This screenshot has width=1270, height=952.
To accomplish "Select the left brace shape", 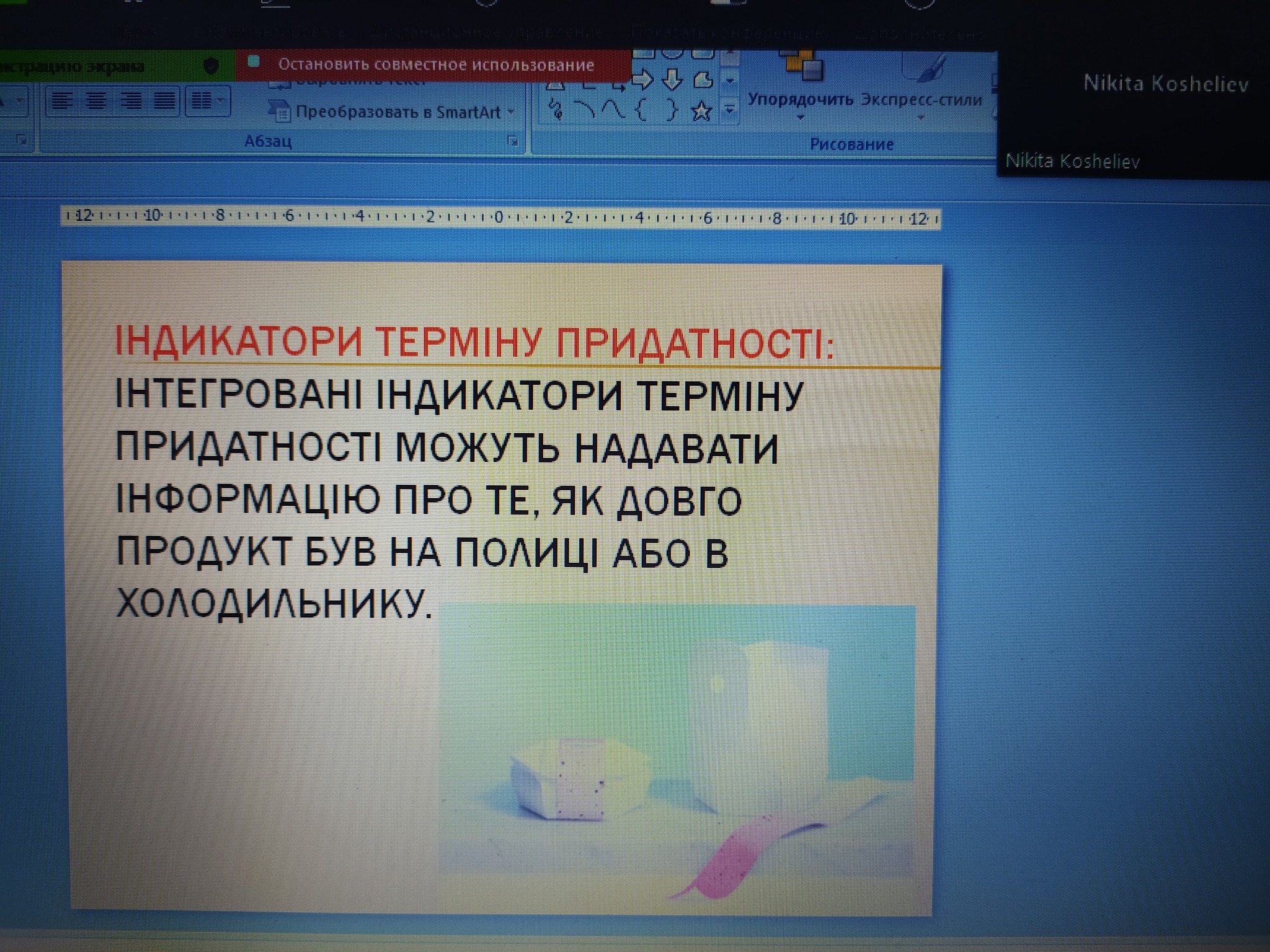I will [642, 111].
